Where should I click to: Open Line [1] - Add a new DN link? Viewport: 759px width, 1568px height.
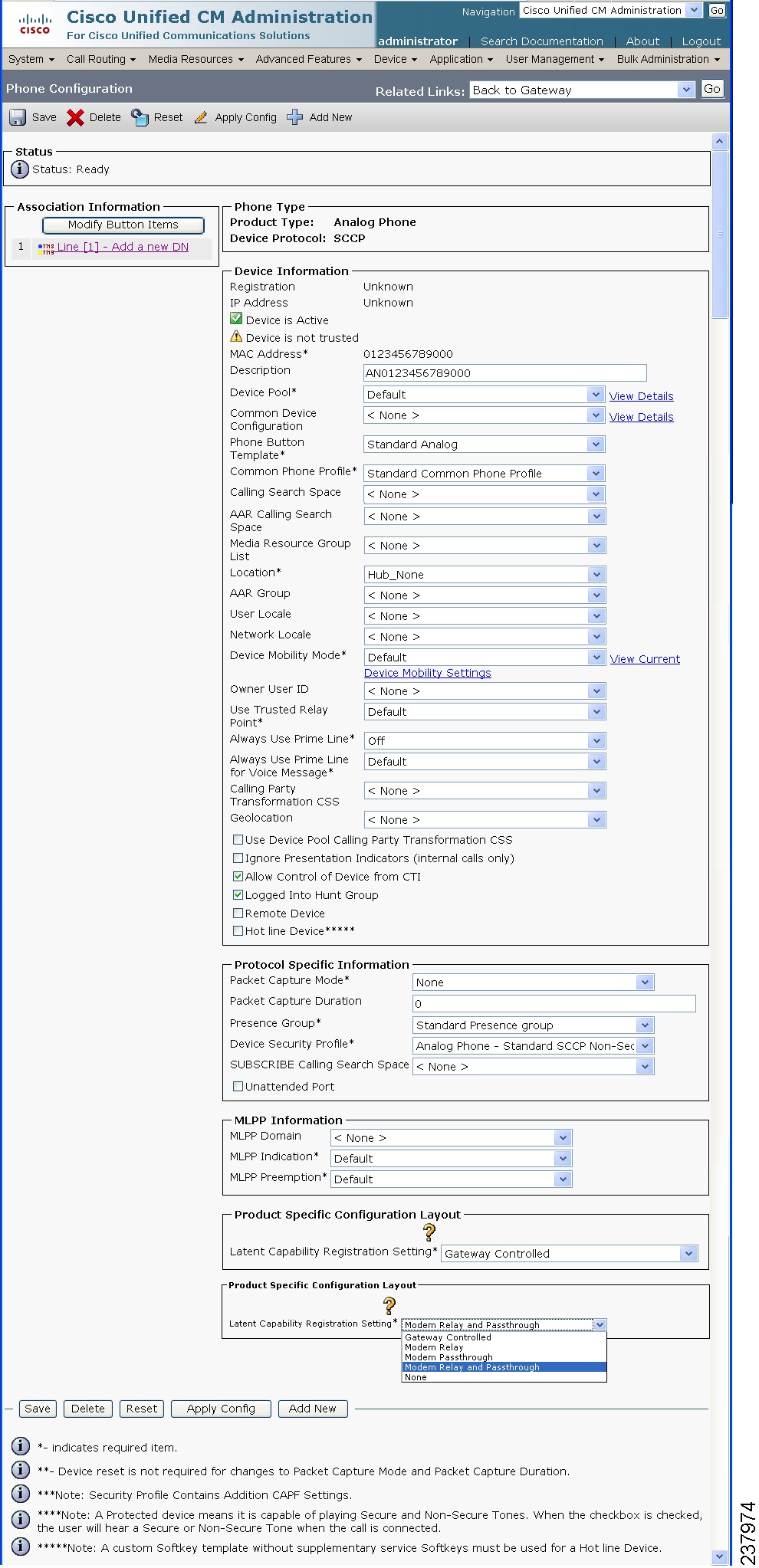(x=123, y=247)
